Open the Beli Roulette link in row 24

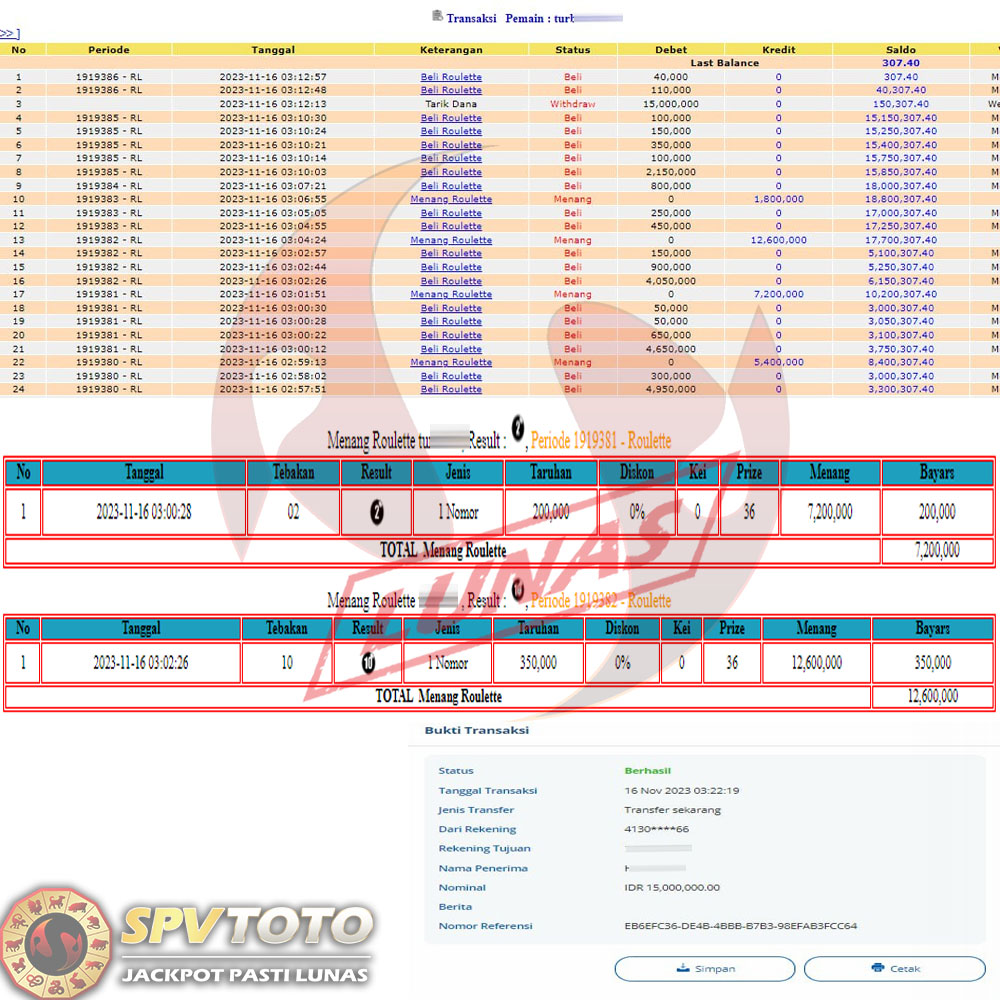[x=451, y=389]
